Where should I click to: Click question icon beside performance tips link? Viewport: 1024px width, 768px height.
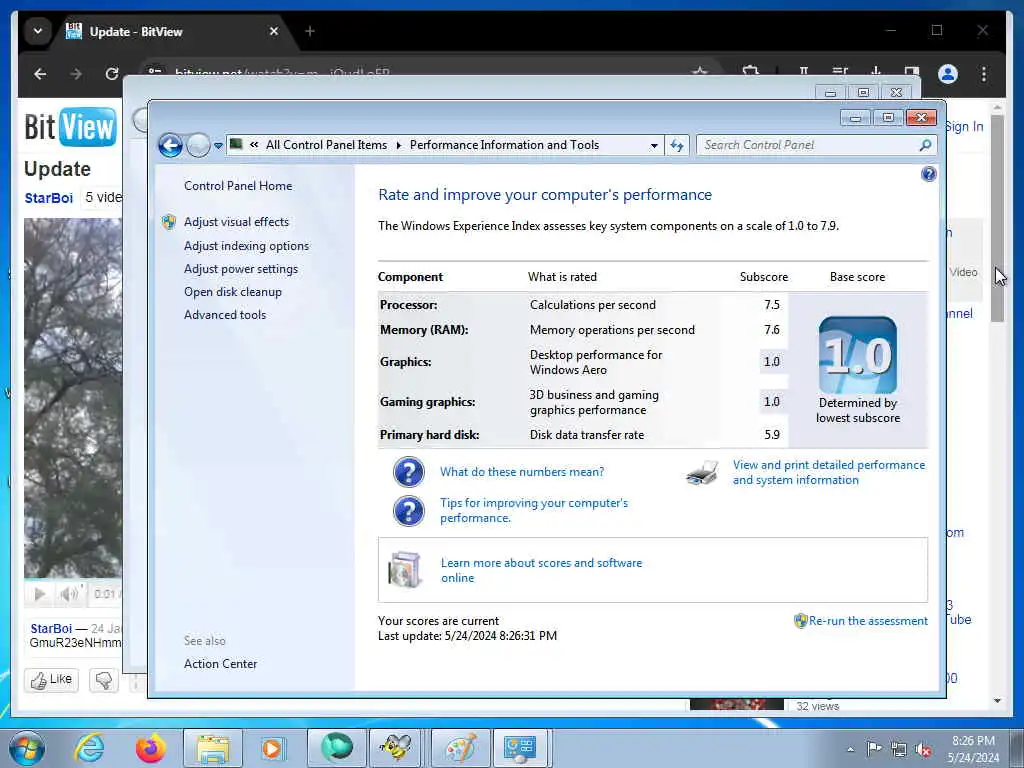(409, 511)
